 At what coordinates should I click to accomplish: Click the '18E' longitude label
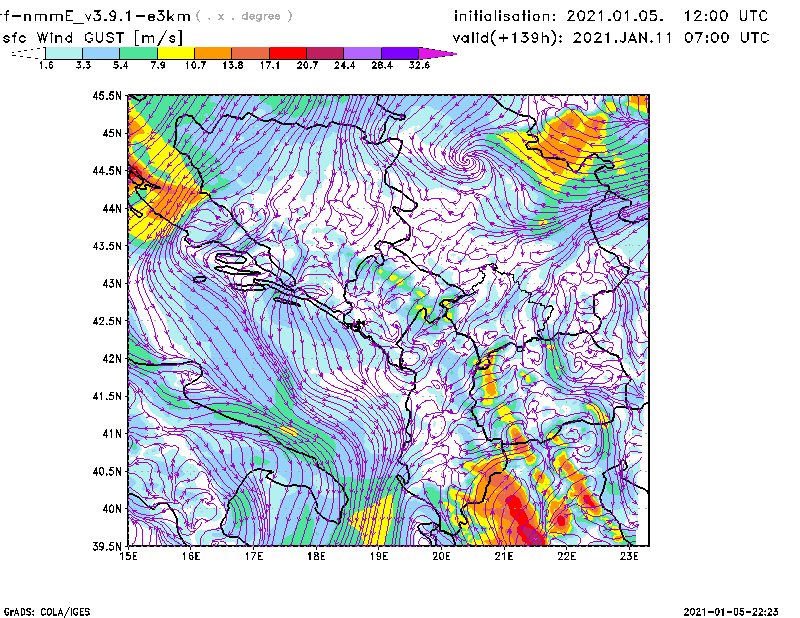coord(316,556)
